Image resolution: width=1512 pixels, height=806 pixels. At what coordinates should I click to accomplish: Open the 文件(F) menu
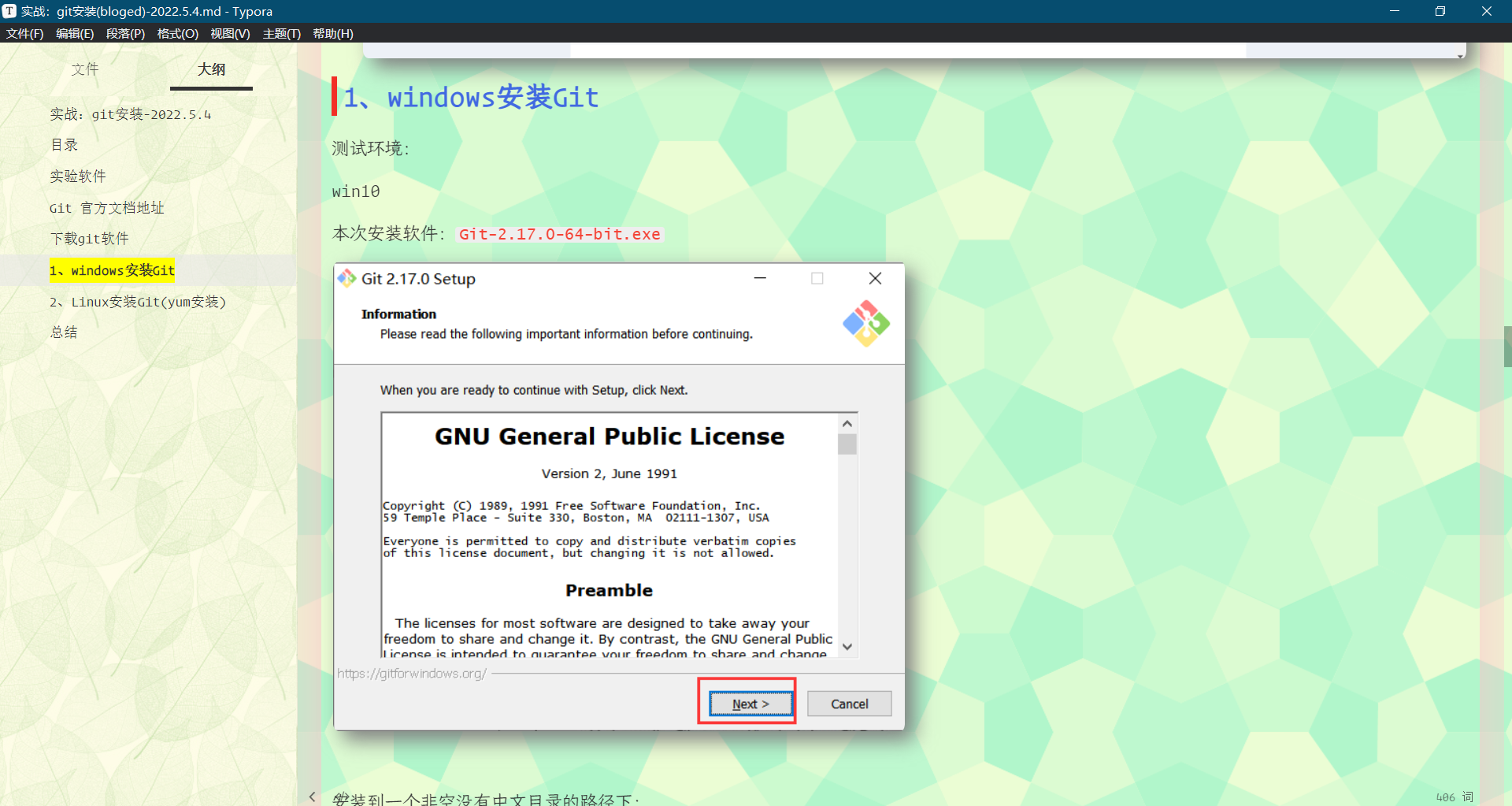click(24, 33)
